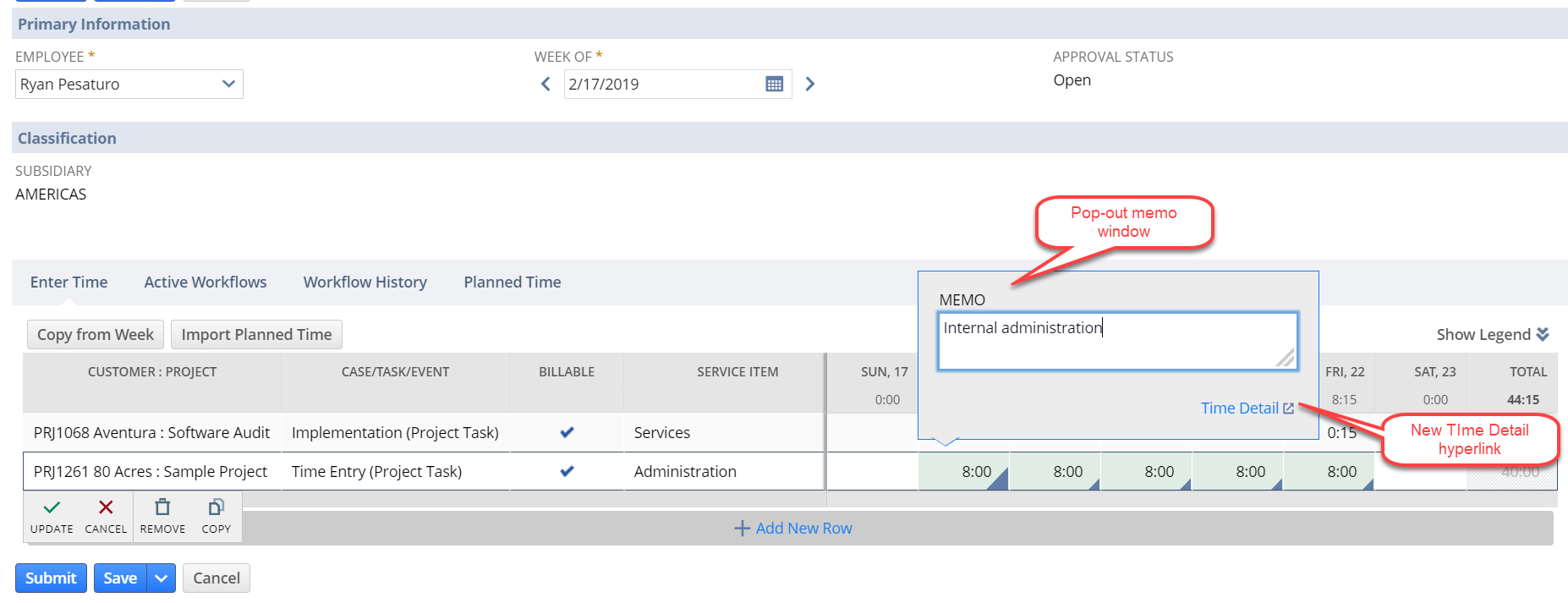The height and width of the screenshot is (603, 1568).
Task: Toggle billable check for Sample Project row
Action: [567, 471]
